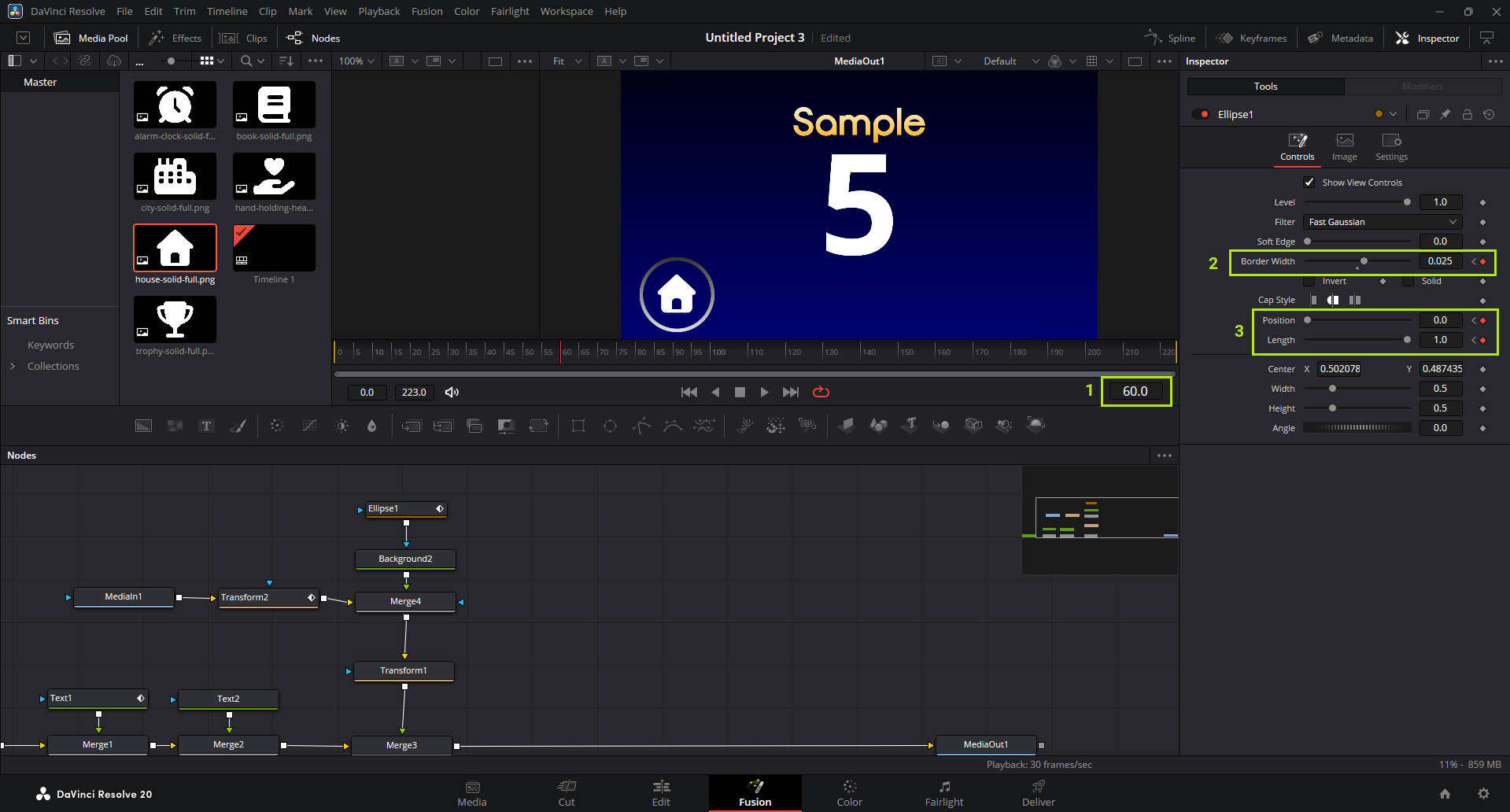
Task: Enable the Invert checkbox
Action: [1309, 281]
